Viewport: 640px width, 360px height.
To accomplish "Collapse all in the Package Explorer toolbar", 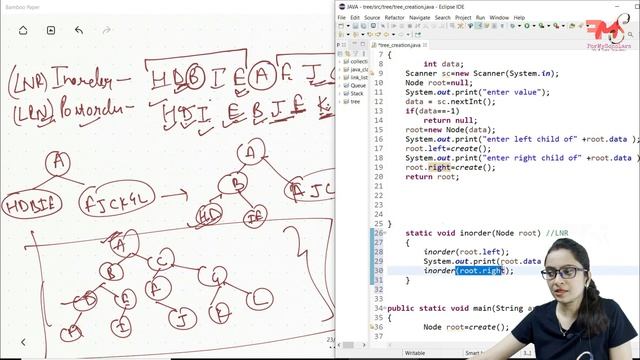I will point(340,53).
